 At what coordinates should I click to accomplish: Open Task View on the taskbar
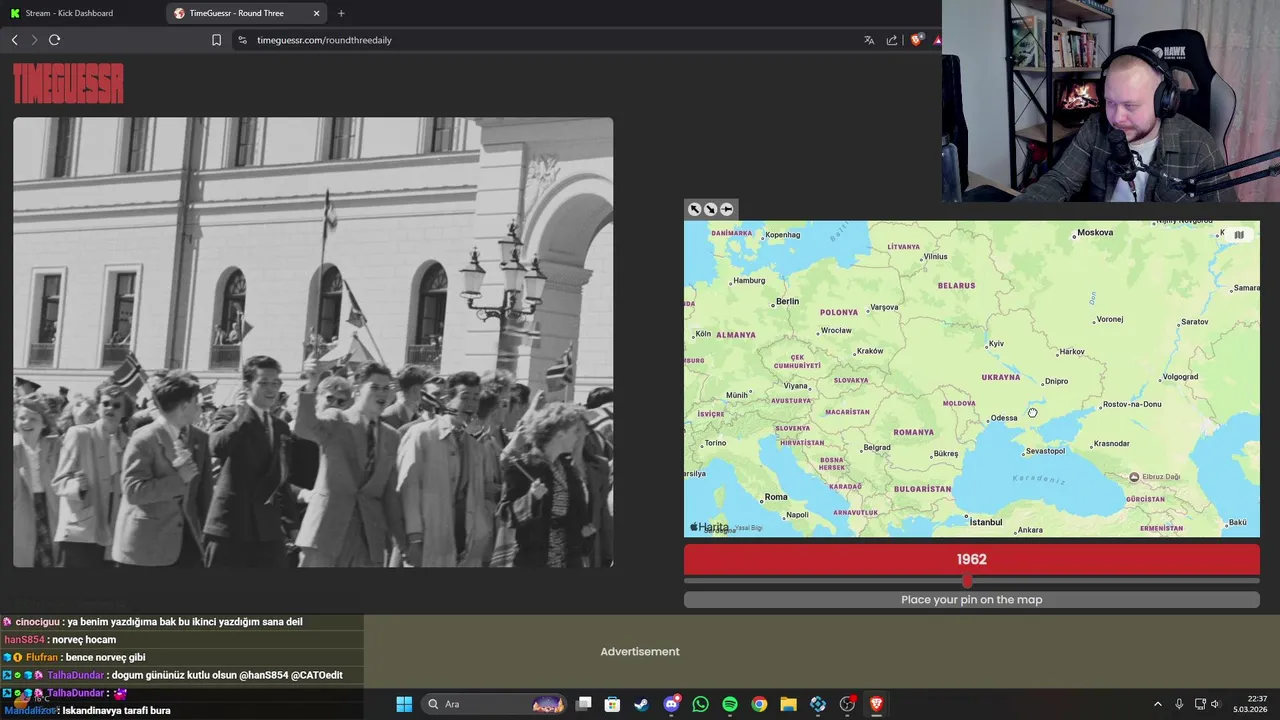point(584,704)
